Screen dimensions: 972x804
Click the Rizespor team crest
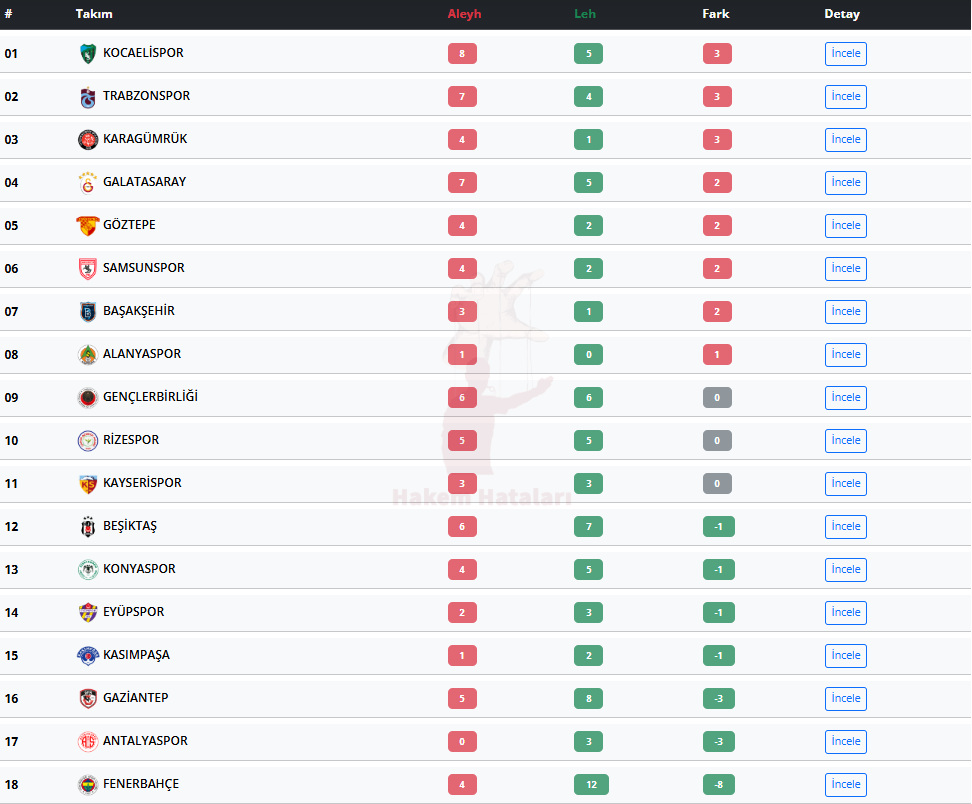(88, 441)
